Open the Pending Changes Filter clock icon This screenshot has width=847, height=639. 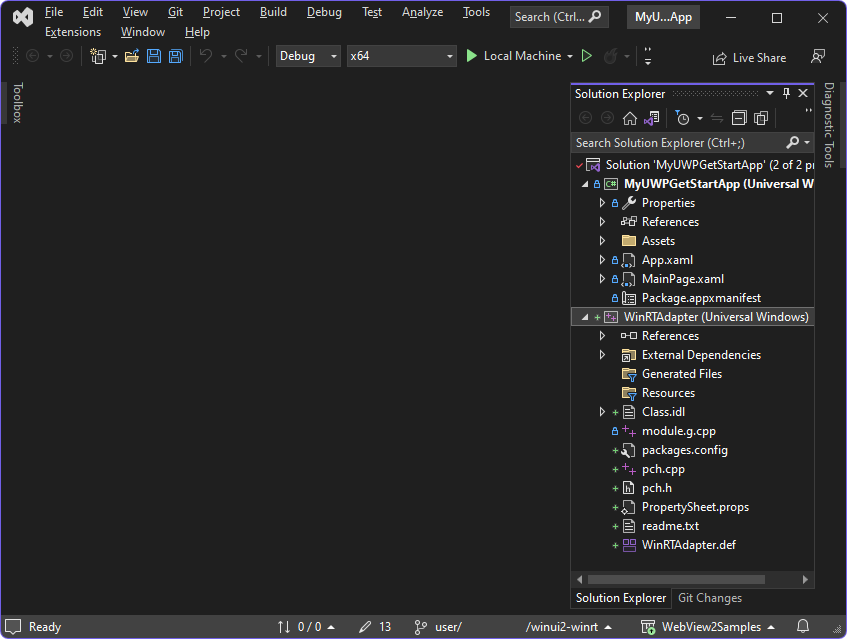coord(682,118)
